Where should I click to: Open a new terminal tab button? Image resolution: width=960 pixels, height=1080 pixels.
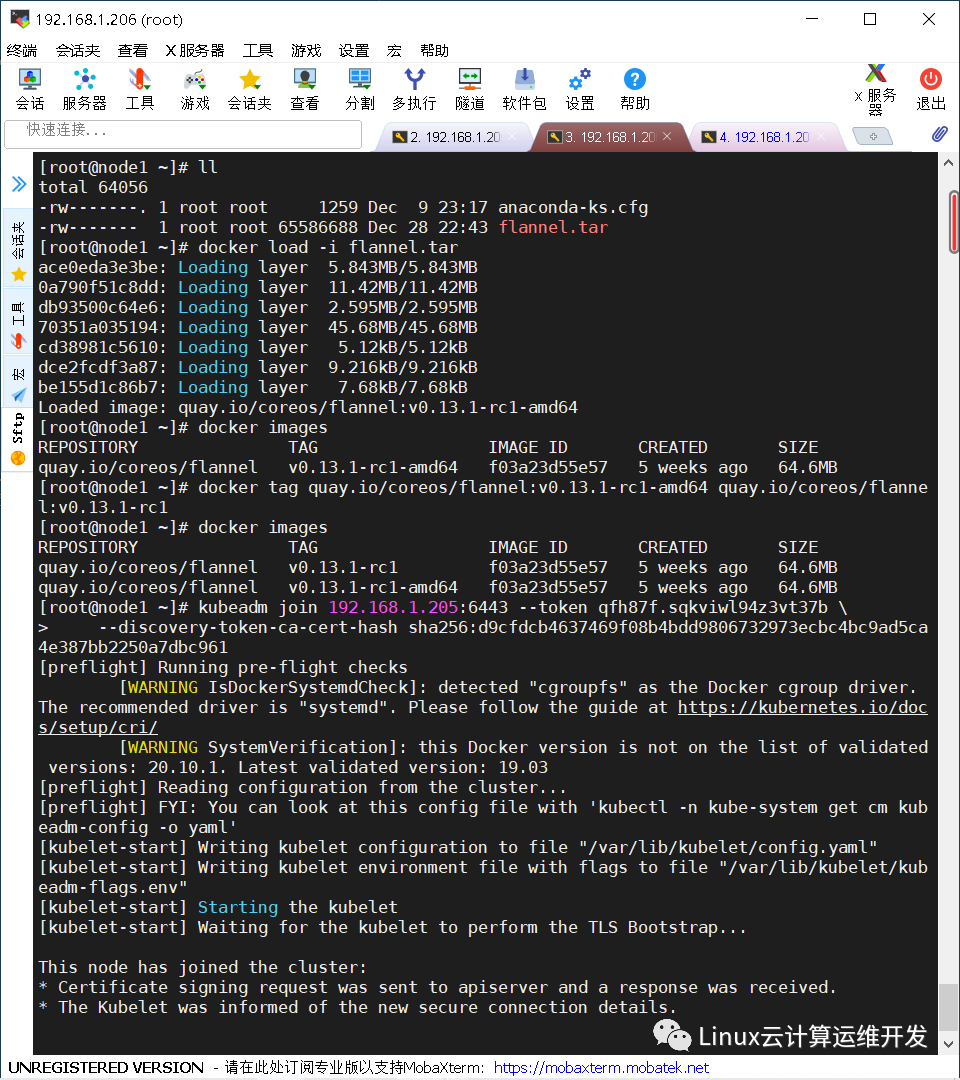click(873, 136)
